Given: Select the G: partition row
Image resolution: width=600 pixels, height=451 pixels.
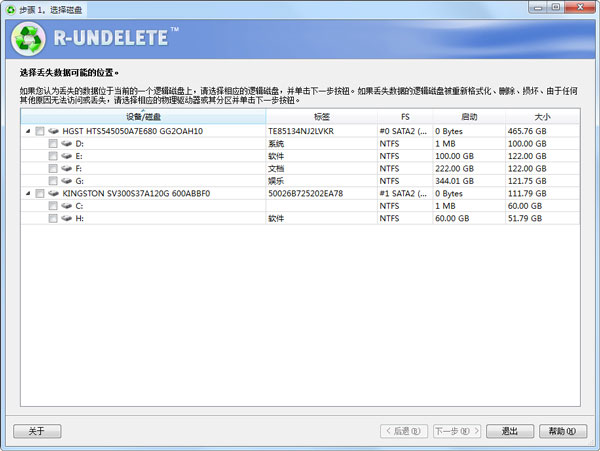Looking at the screenshot, I should [300, 181].
